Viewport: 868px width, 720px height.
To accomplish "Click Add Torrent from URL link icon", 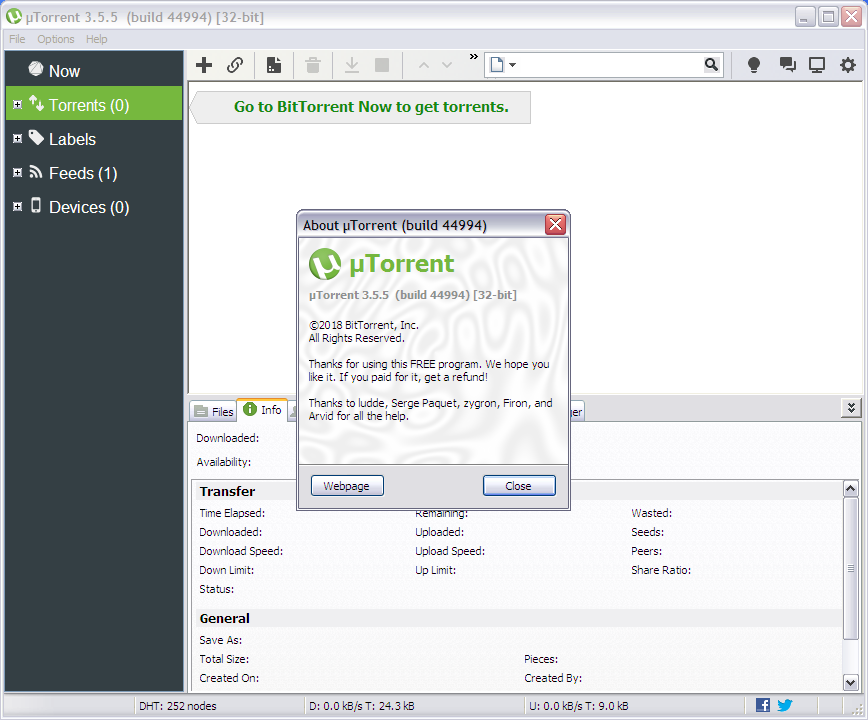I will click(x=235, y=65).
